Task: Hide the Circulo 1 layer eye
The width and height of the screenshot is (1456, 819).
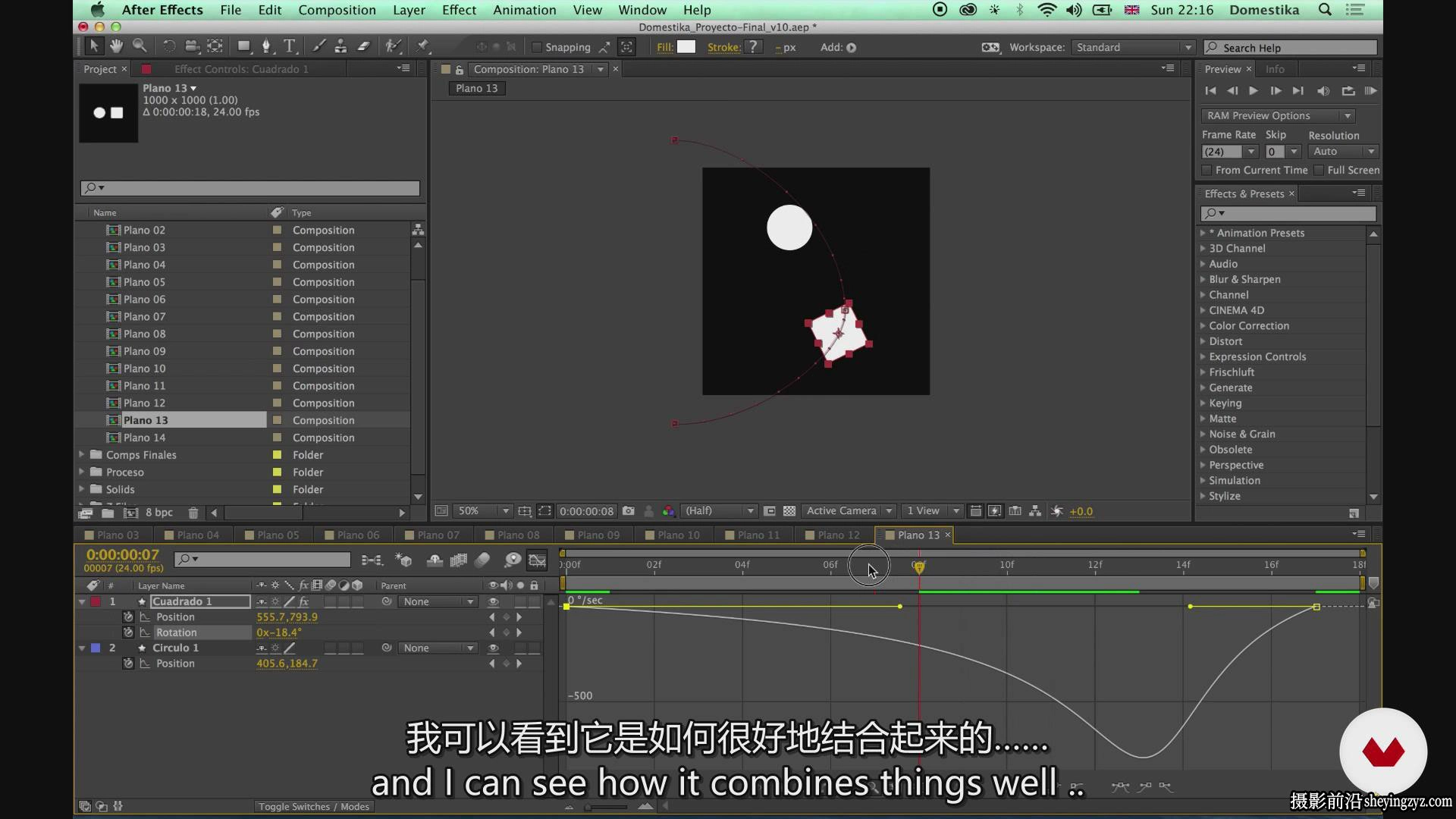Action: click(x=494, y=648)
